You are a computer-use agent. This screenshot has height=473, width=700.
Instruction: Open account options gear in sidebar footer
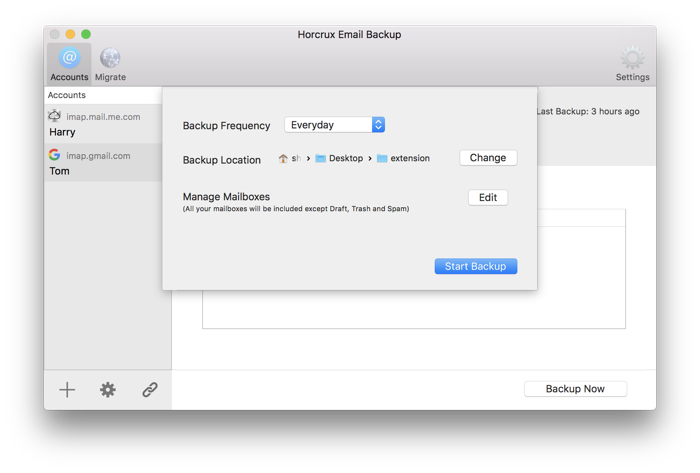[108, 390]
